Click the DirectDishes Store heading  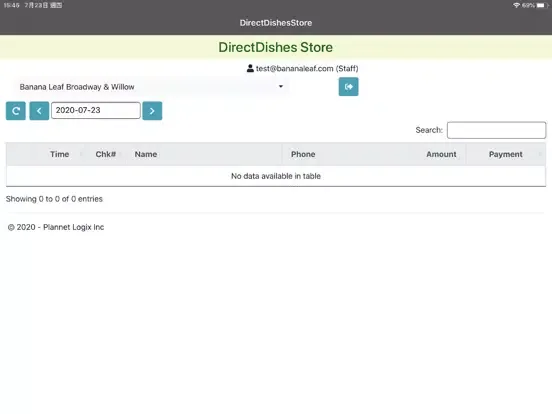276,47
